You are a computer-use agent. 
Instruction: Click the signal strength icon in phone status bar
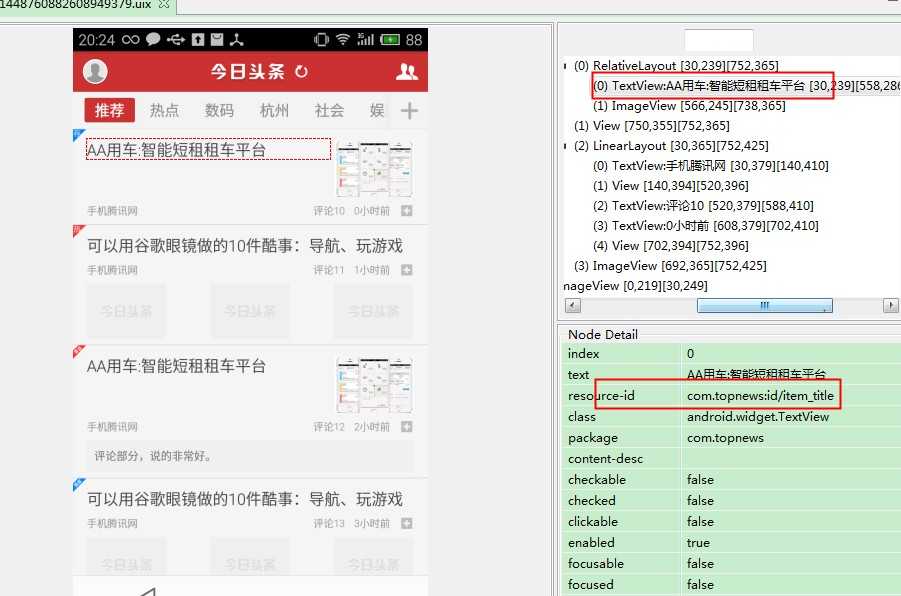365,39
